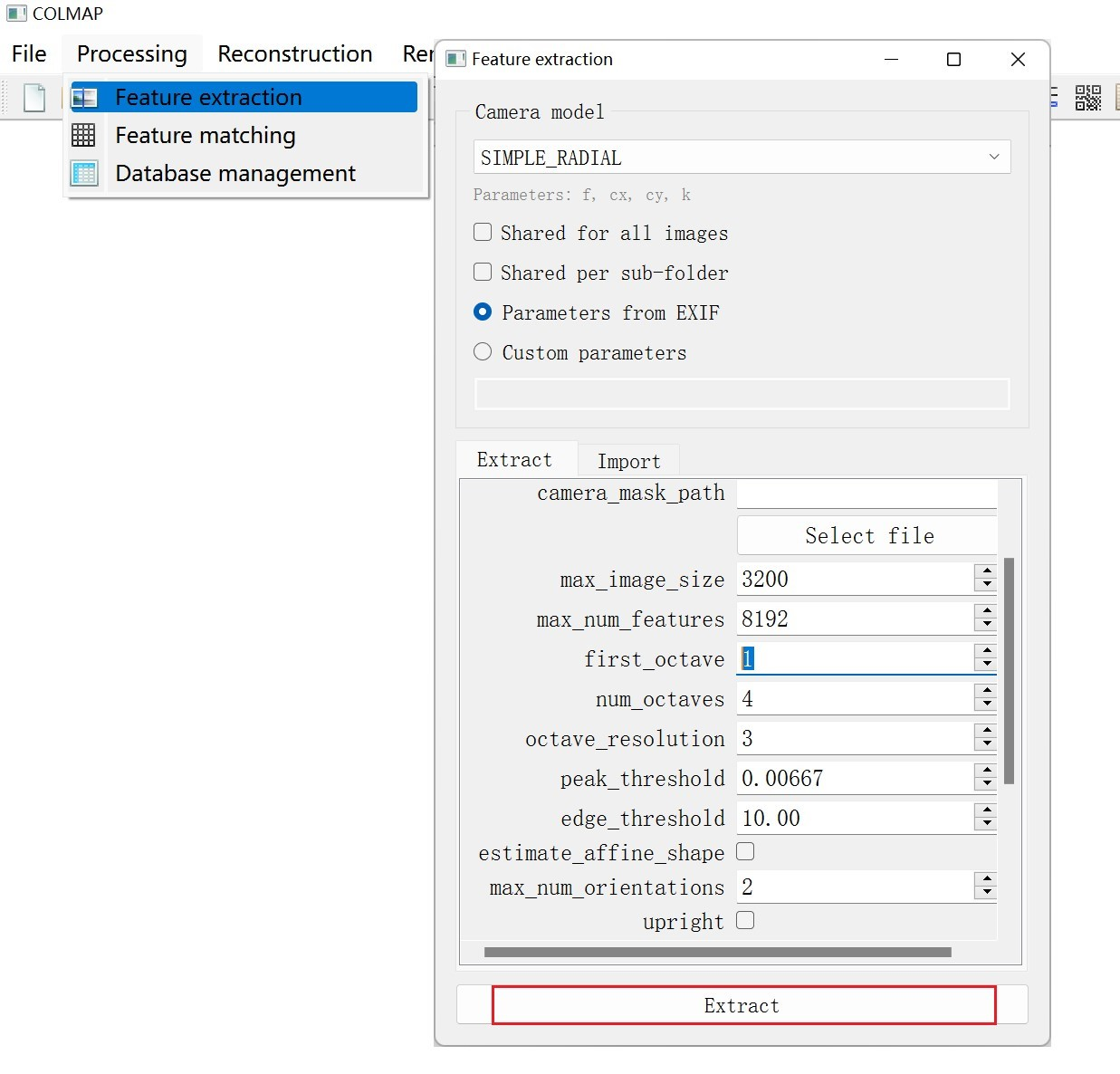Tick the estimate_affine_shape checkbox

pyautogui.click(x=745, y=851)
